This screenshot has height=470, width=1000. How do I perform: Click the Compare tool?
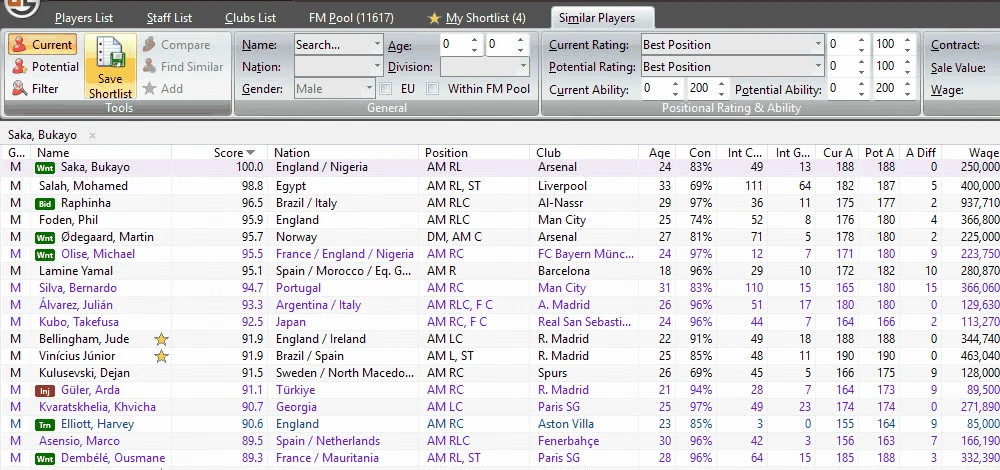(x=176, y=45)
